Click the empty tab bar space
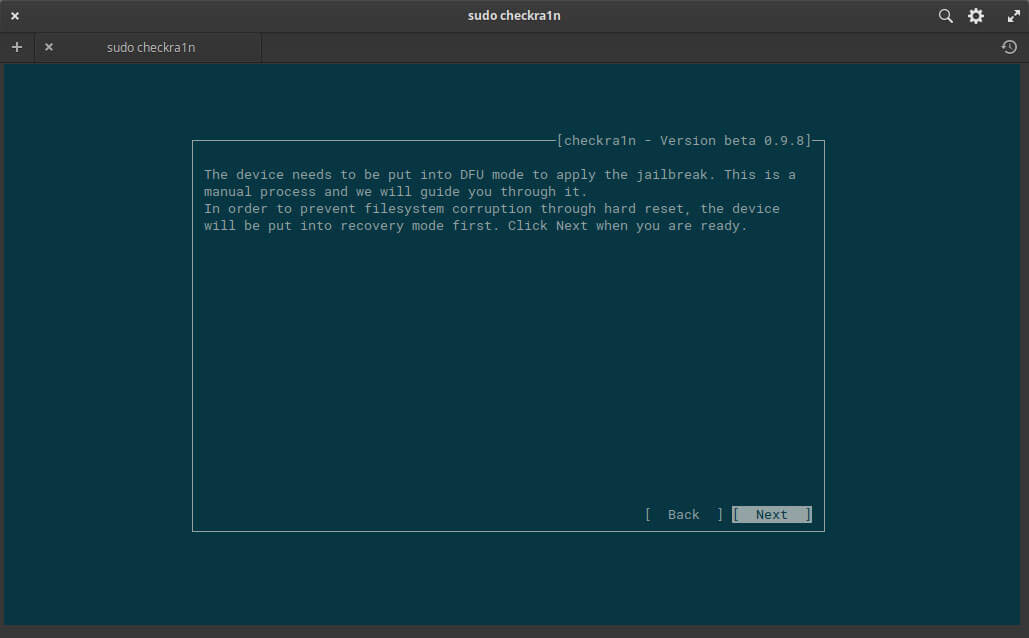 coord(620,47)
